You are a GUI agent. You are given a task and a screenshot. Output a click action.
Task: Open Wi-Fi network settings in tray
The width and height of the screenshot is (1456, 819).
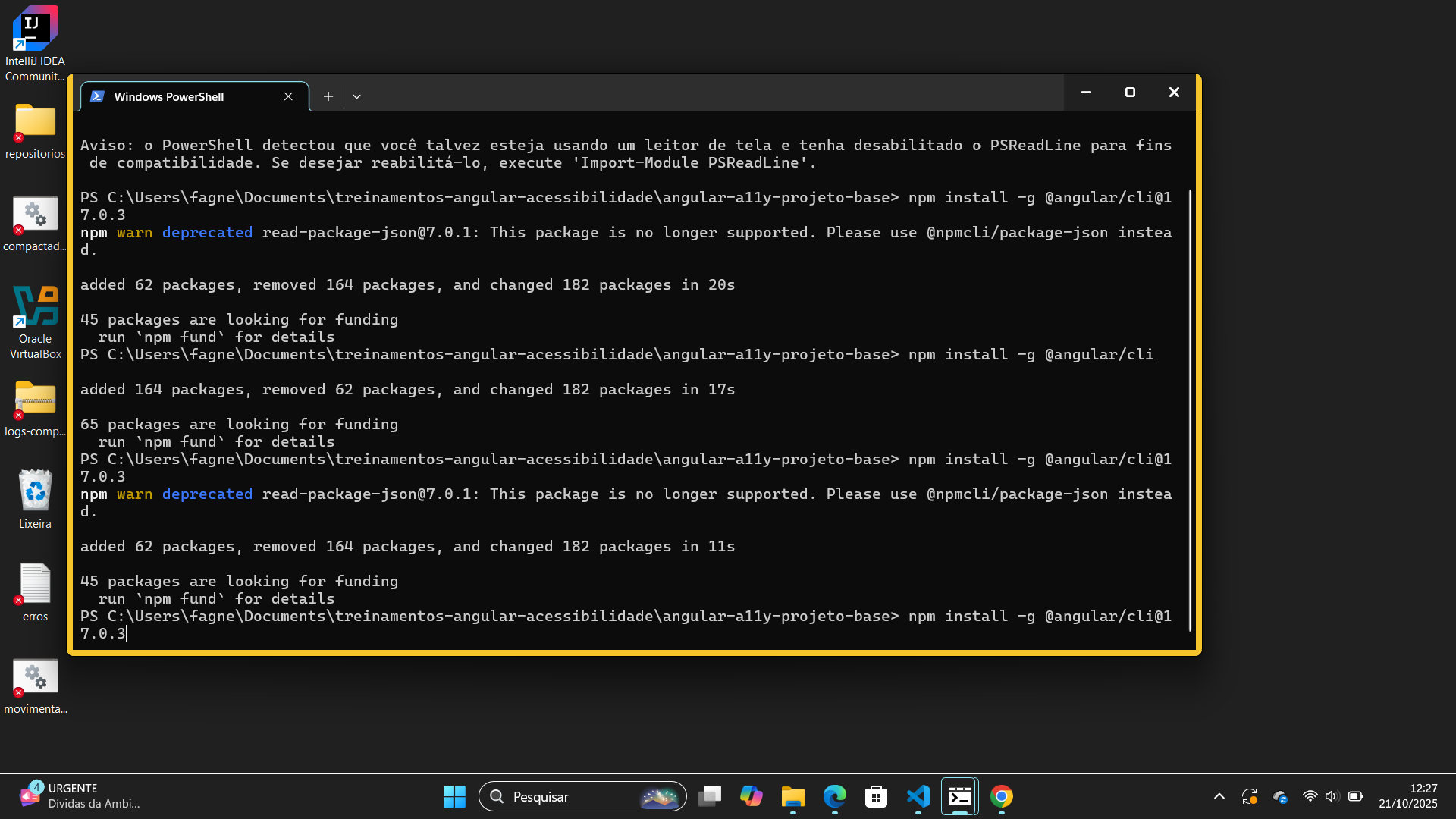click(1310, 796)
